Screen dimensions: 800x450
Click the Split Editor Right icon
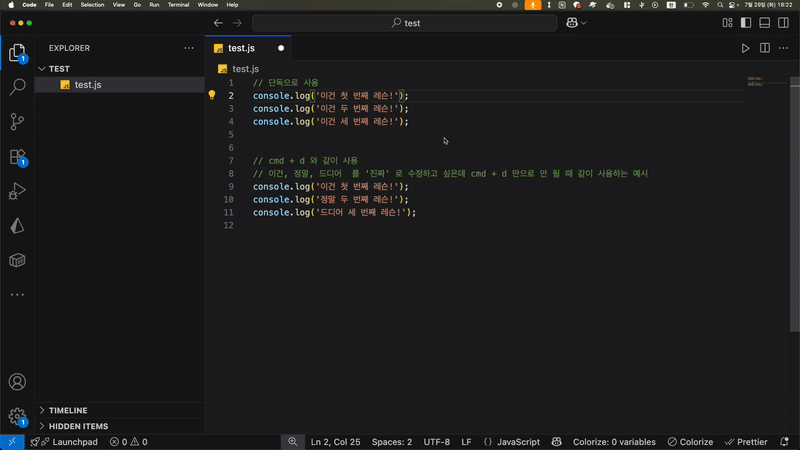click(x=765, y=48)
